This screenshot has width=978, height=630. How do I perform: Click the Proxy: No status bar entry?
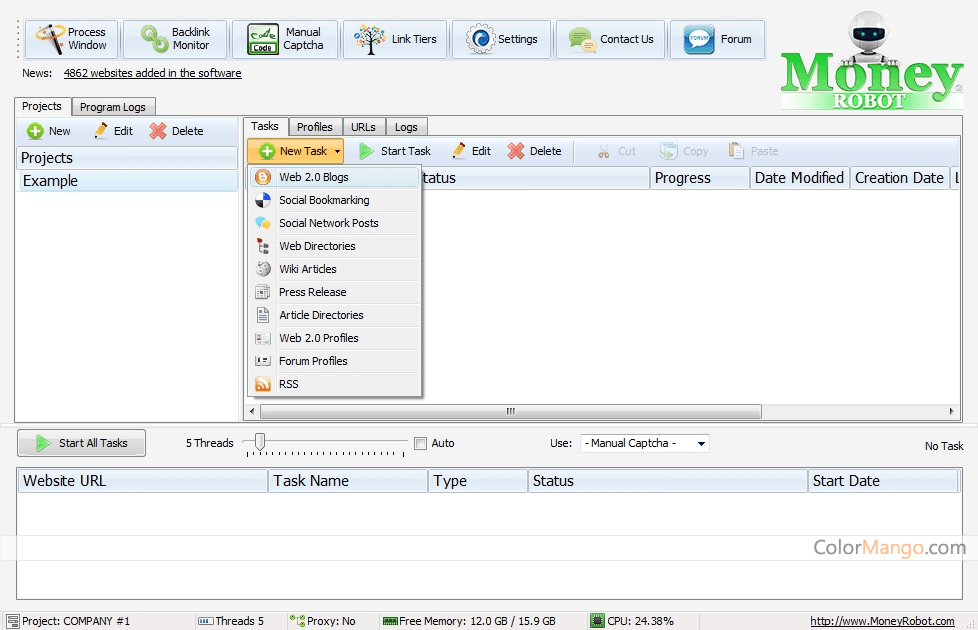coord(323,621)
